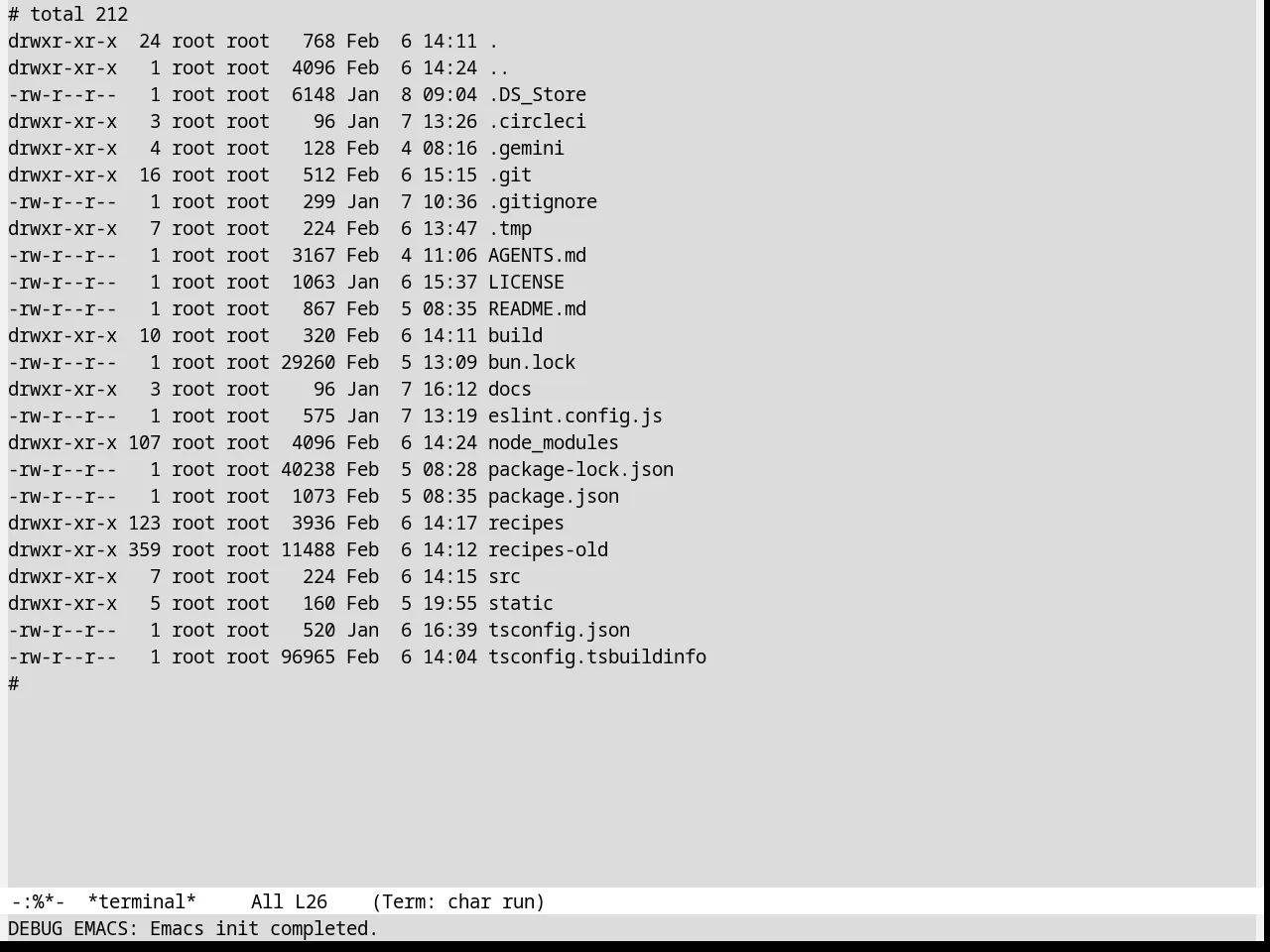The image size is (1270, 952).
Task: Select tsconfig.tsbuildinfo file name
Action: tap(597, 657)
